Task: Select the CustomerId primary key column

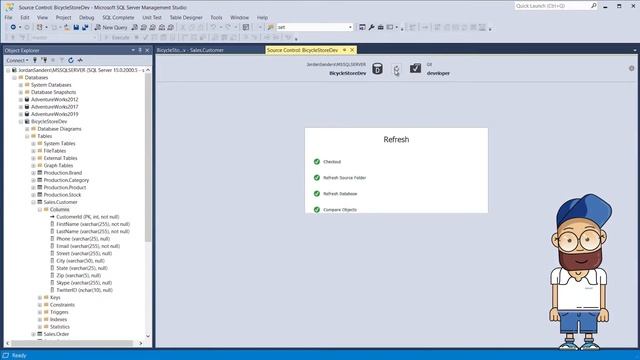Action: coord(87,217)
